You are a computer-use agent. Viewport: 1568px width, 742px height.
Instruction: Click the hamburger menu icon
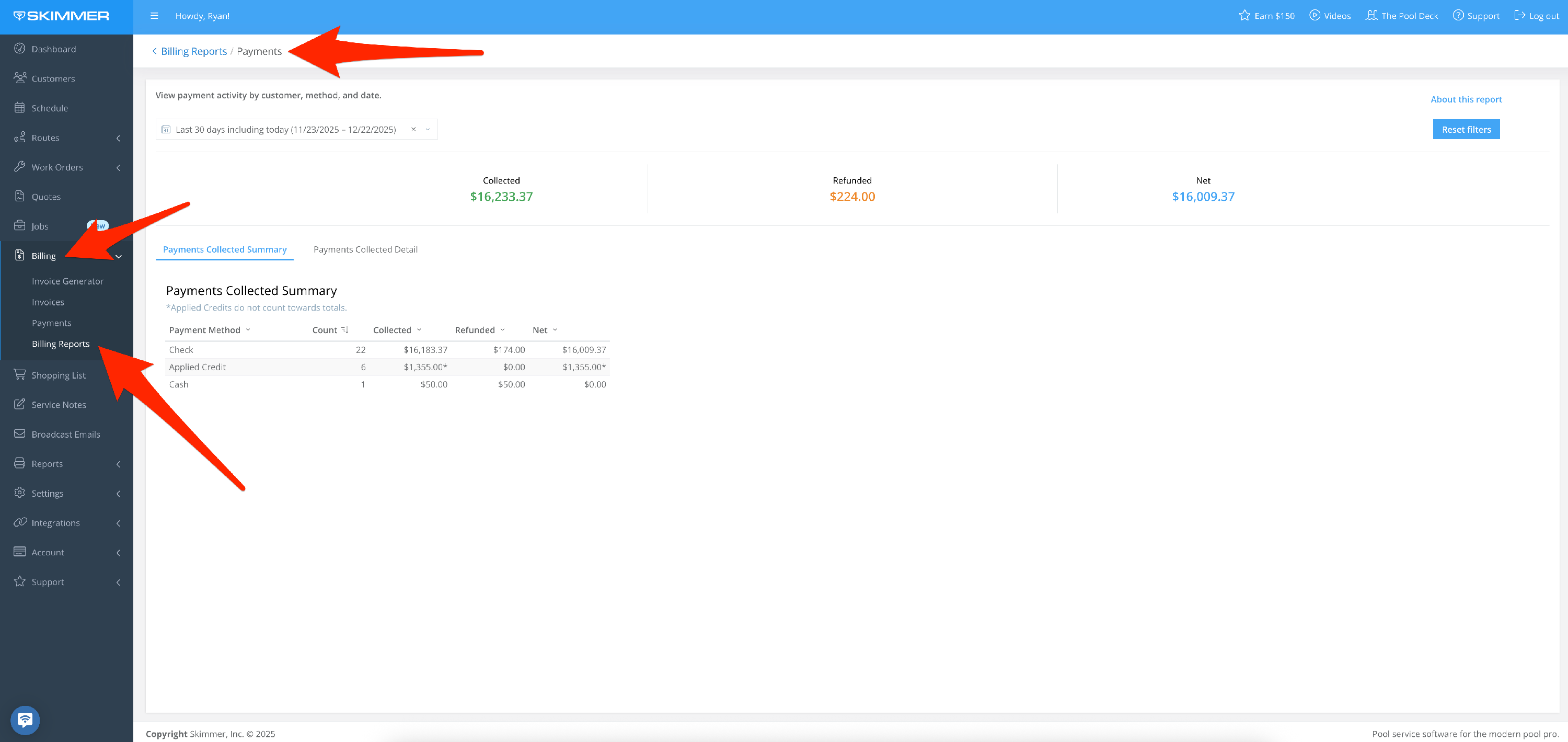[x=154, y=16]
